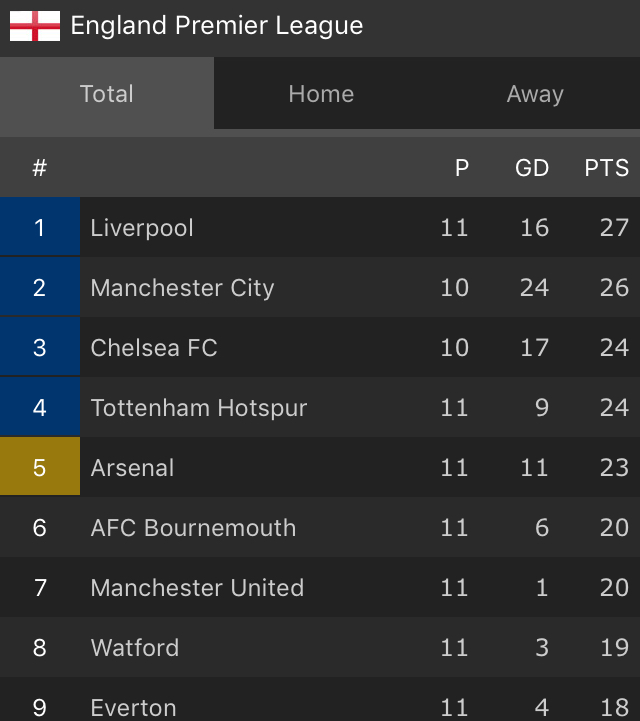
Task: Open Manchester City team page
Action: [x=182, y=288]
